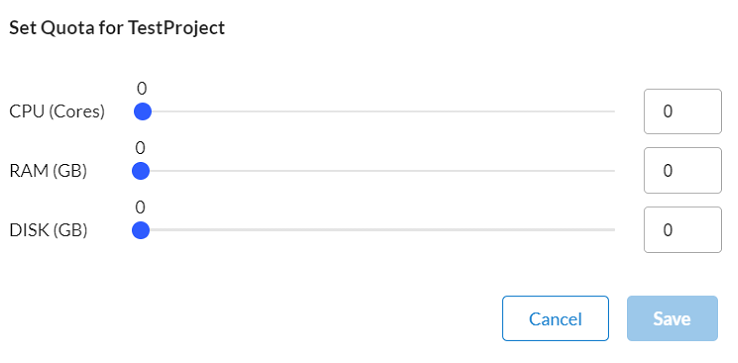This screenshot has width=738, height=363.
Task: Click the Set Quota for TestProject title
Action: 117,28
